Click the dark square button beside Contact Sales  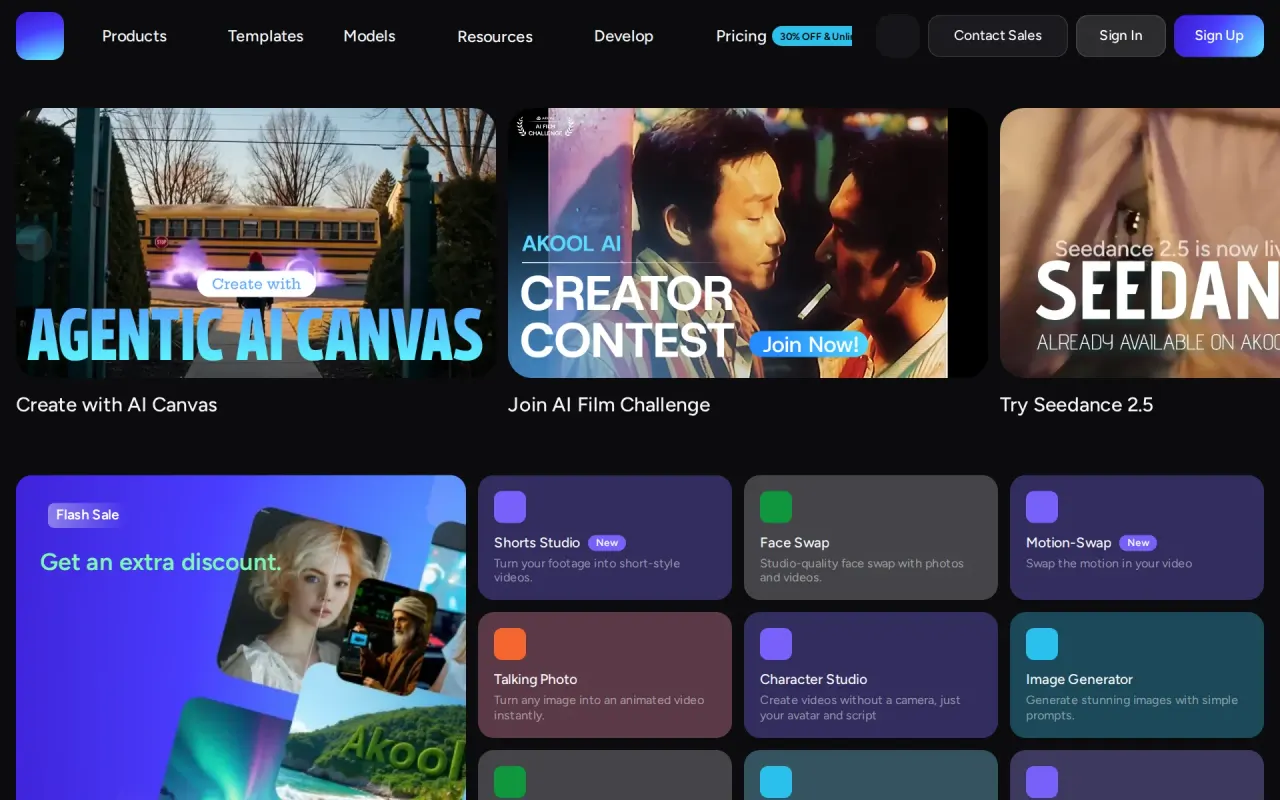(x=898, y=36)
